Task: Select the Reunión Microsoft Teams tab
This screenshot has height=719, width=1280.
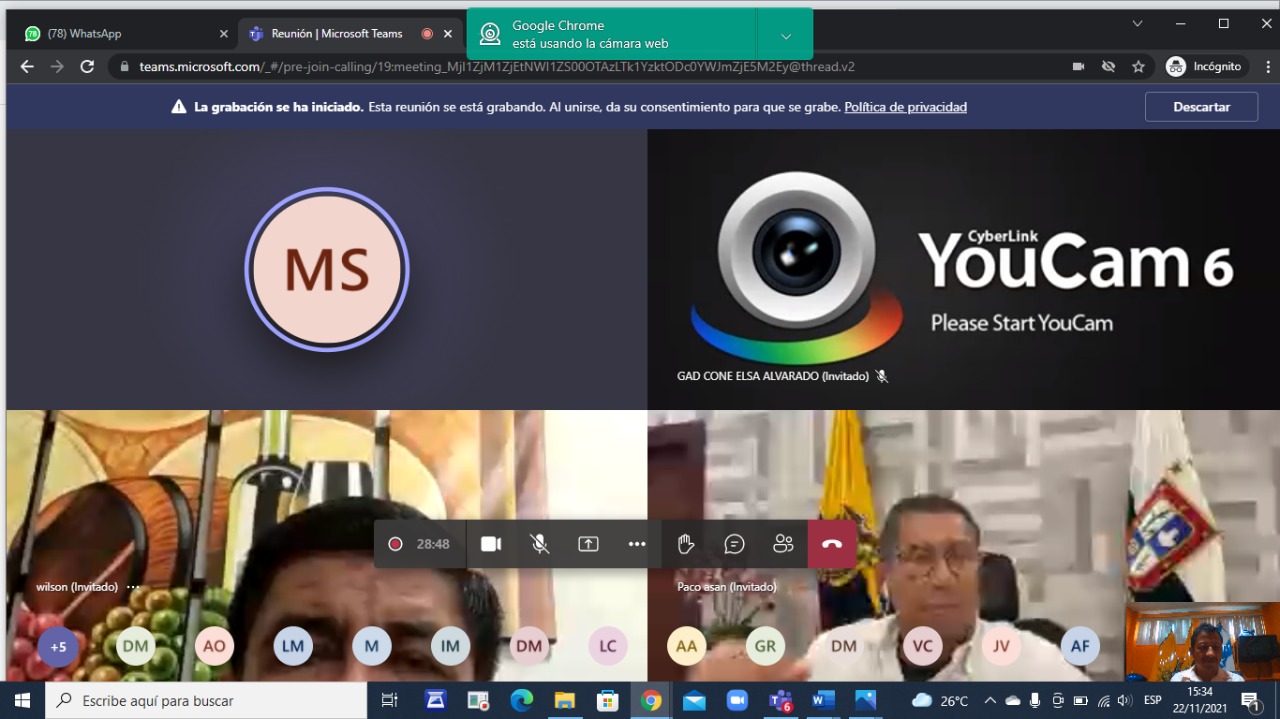Action: [336, 34]
